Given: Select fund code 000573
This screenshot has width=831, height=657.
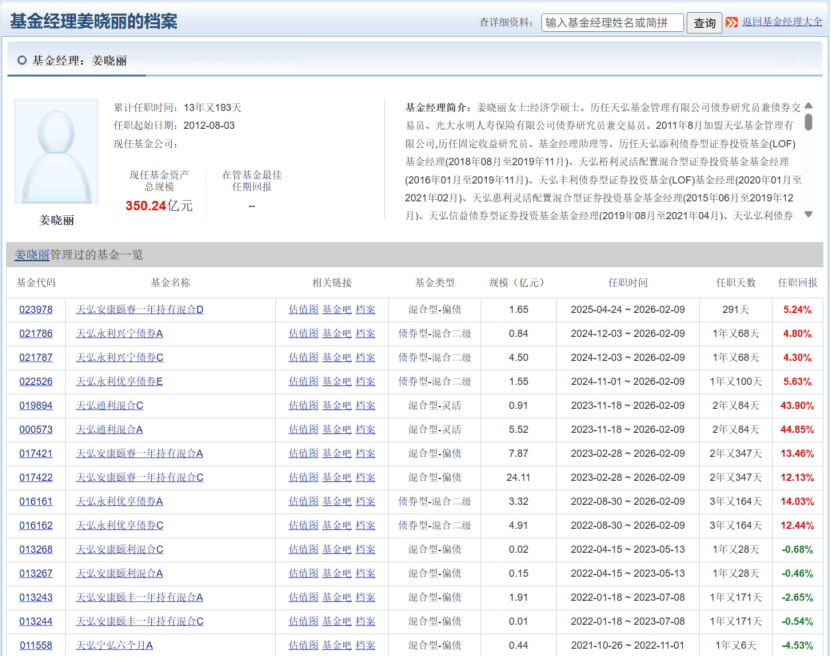Looking at the screenshot, I should (35, 430).
